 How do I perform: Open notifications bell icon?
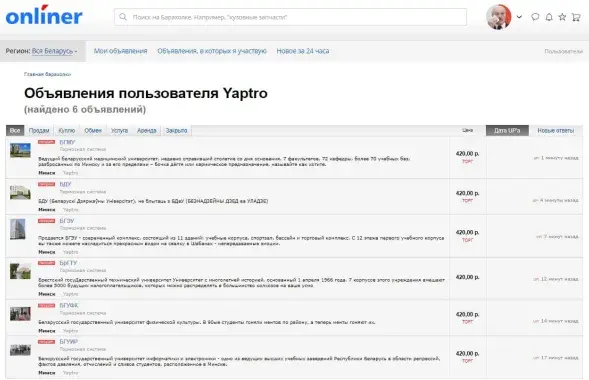click(549, 17)
